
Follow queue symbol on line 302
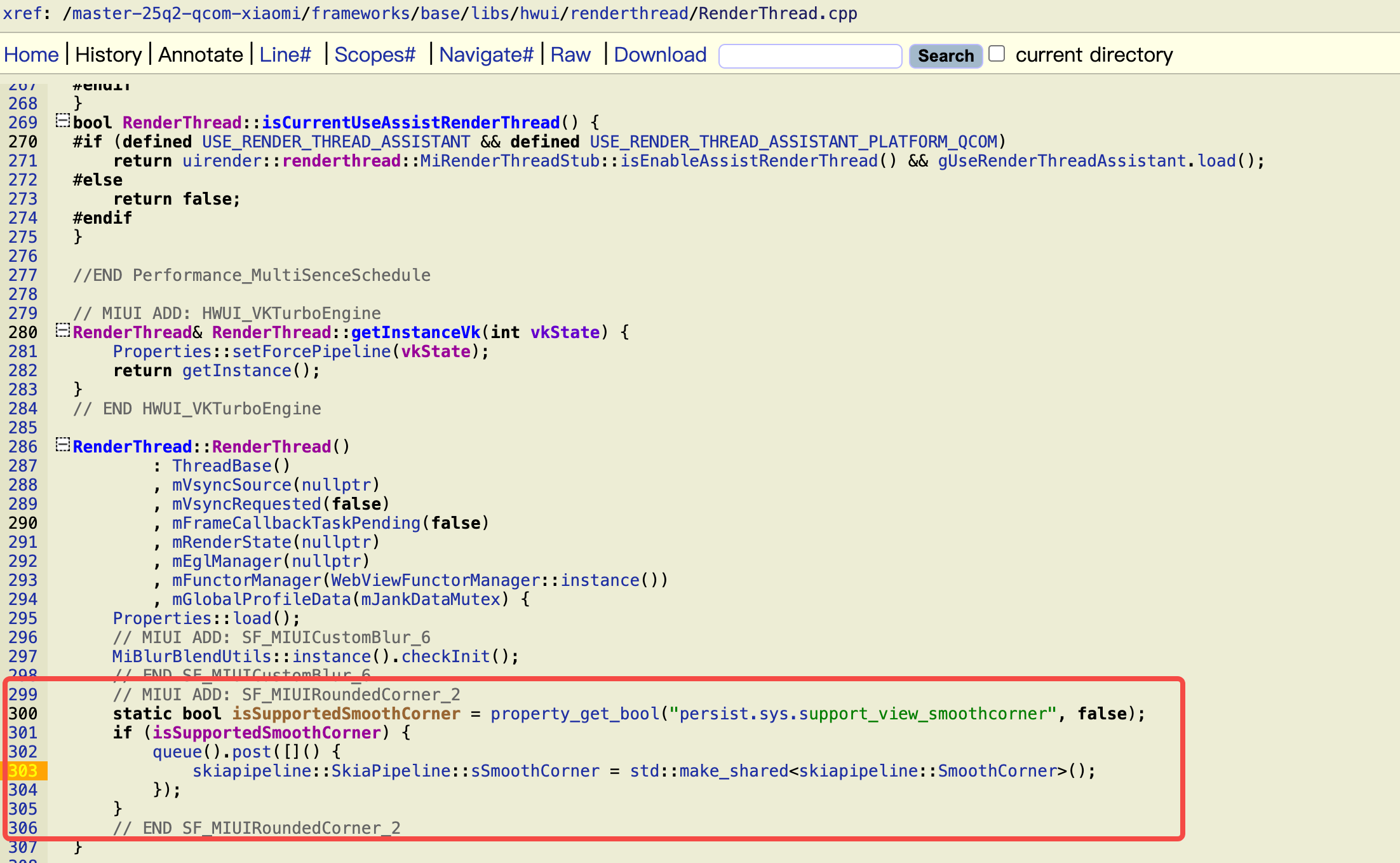coord(177,752)
